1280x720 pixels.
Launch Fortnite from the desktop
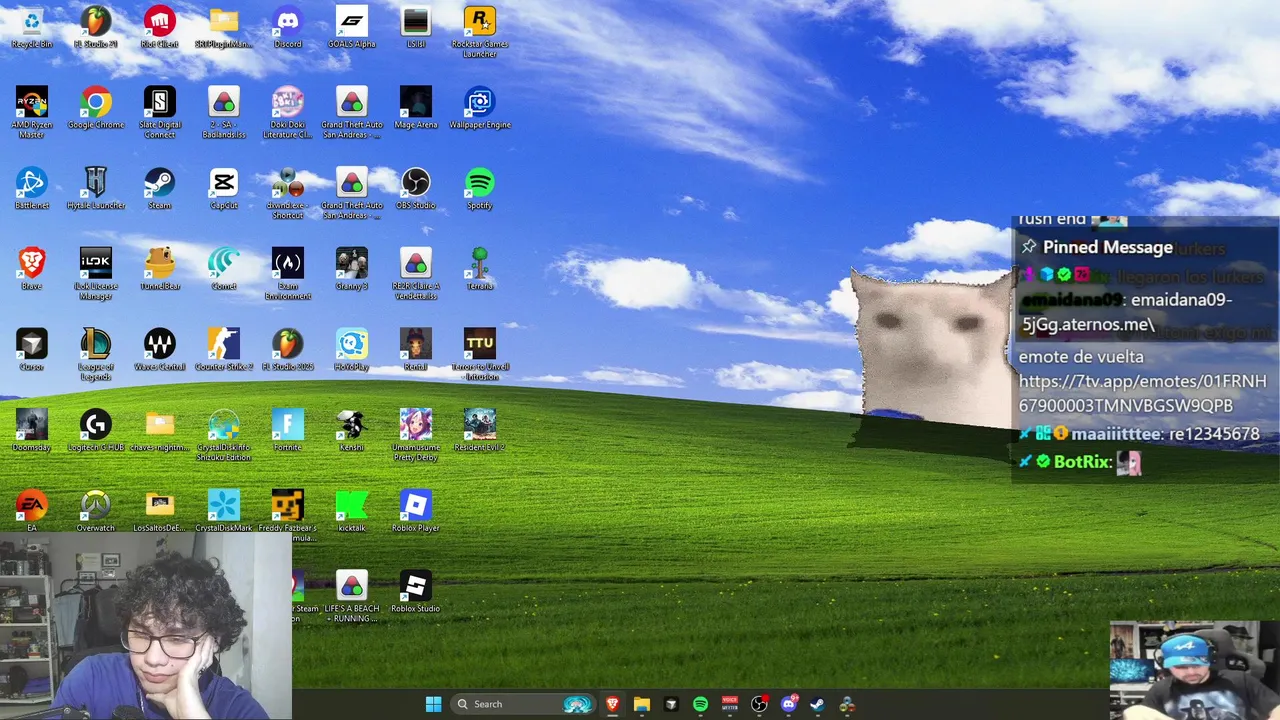(x=288, y=430)
